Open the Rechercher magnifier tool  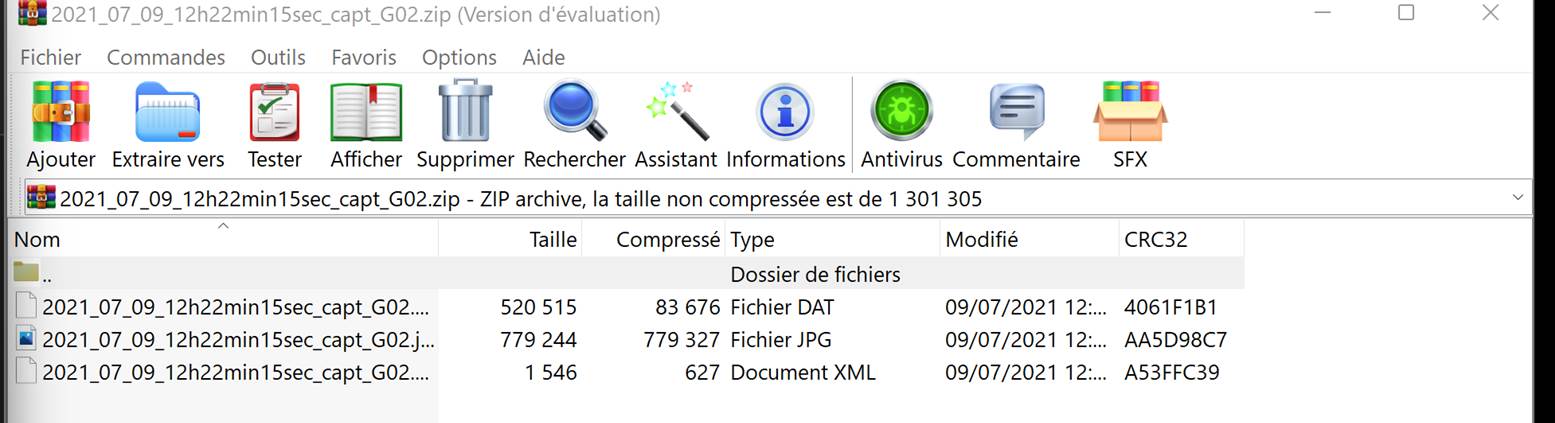click(x=574, y=112)
